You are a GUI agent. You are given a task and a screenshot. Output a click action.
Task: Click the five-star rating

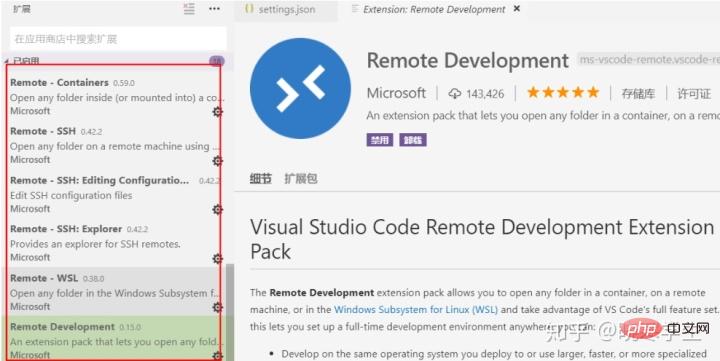click(563, 92)
